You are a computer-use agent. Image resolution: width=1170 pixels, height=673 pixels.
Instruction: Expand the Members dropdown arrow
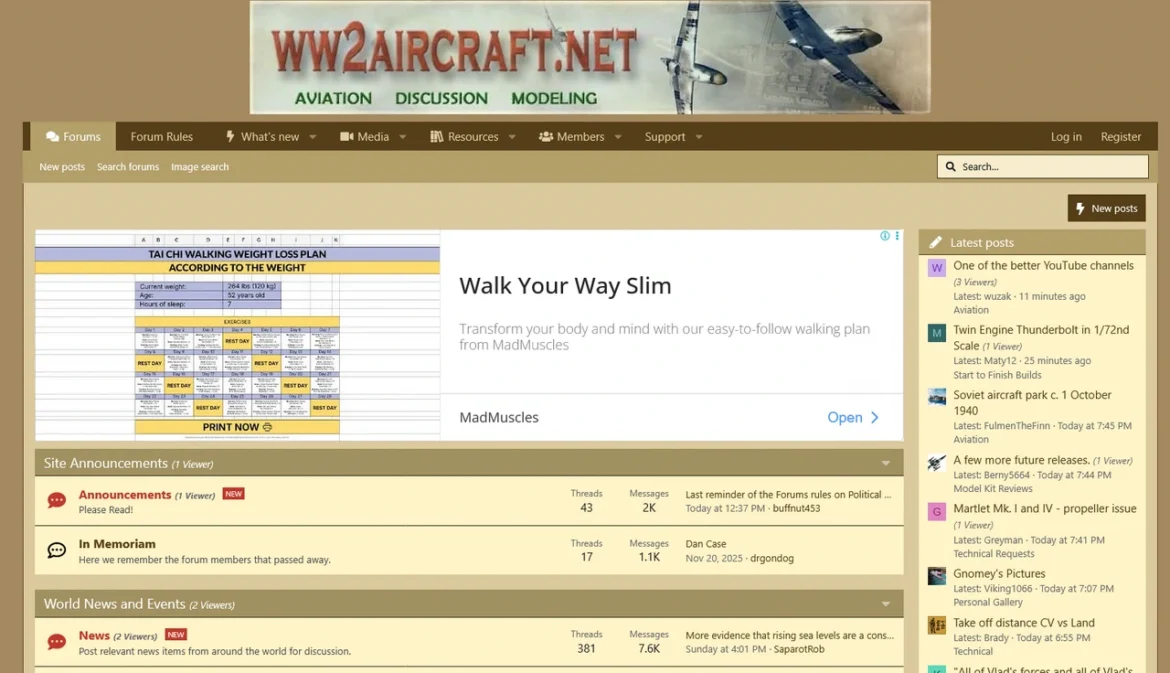[618, 137]
